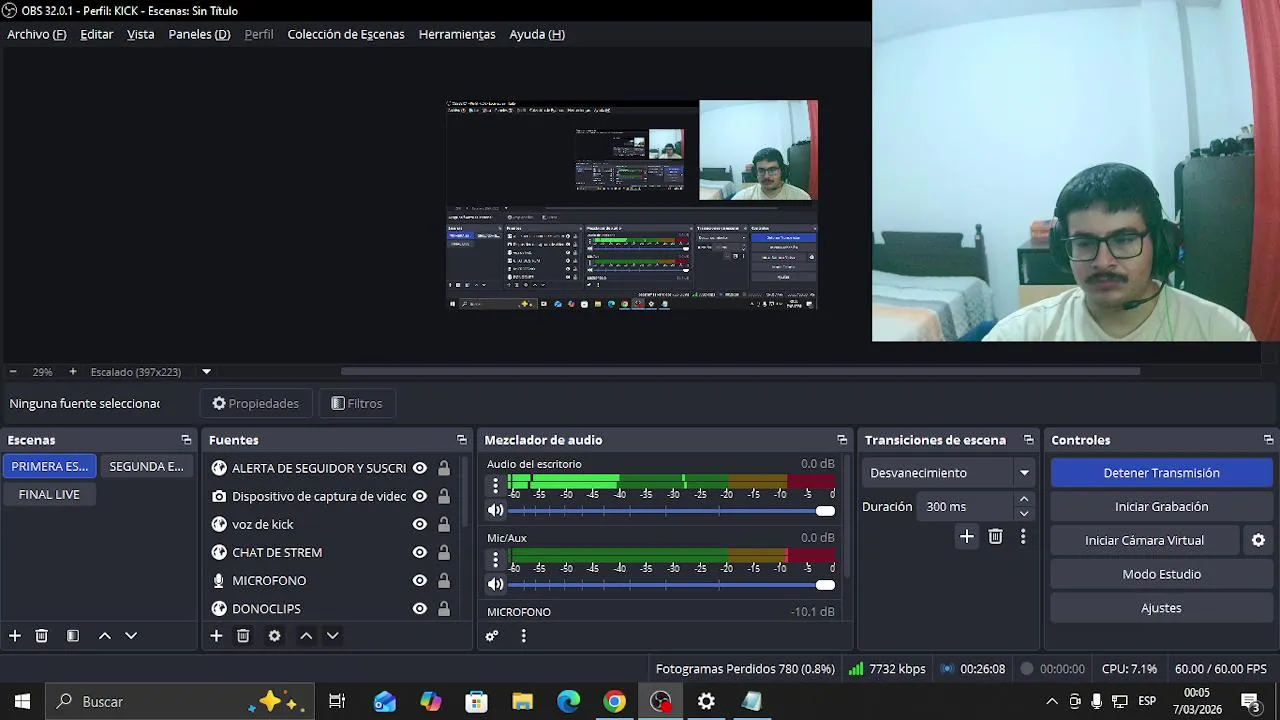Open source properties gear in Fuentes toolbar
This screenshot has width=1280, height=720.
[275, 636]
